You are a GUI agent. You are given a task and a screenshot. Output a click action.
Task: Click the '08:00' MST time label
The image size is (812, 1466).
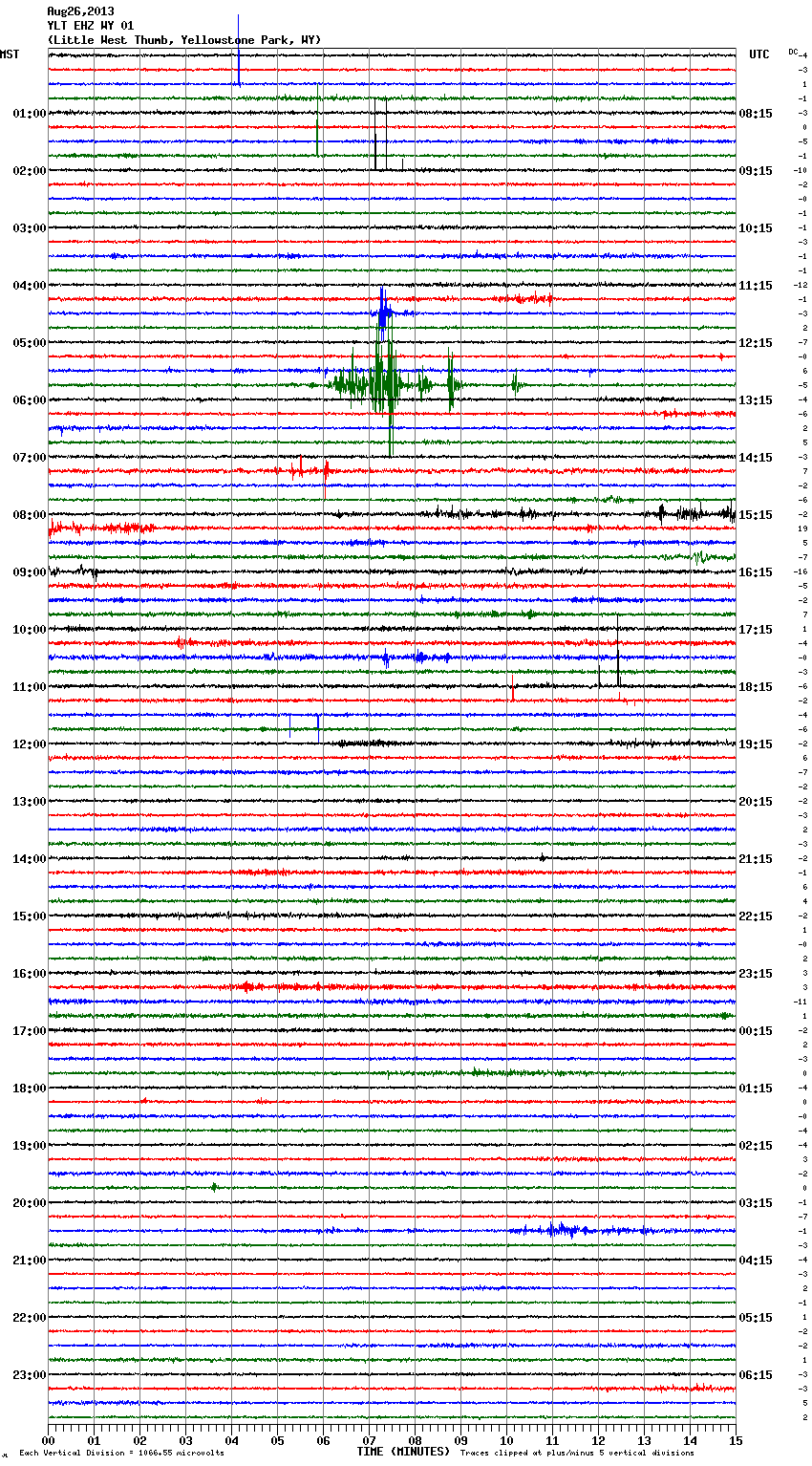coord(30,515)
